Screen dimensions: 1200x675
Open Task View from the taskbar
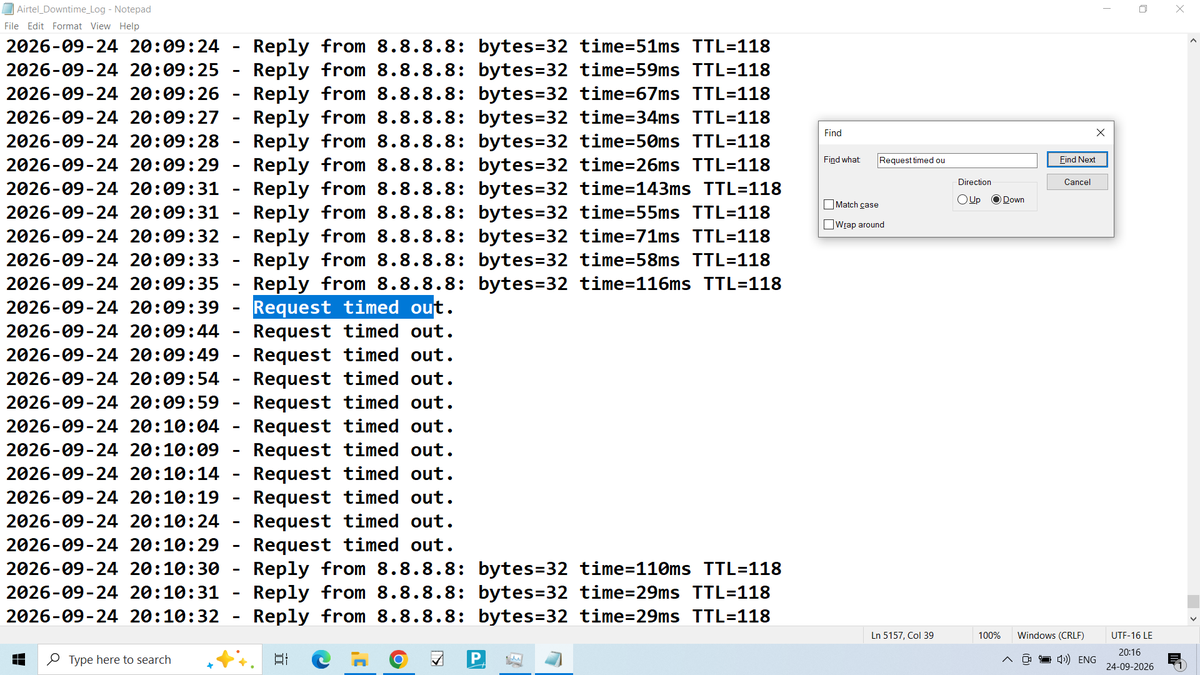[281, 660]
